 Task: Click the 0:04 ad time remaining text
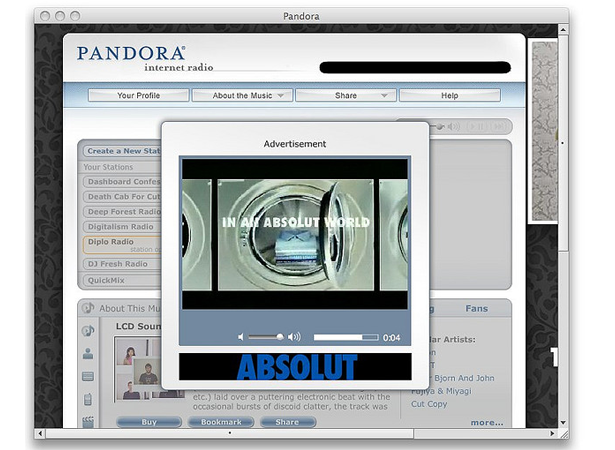pyautogui.click(x=391, y=337)
